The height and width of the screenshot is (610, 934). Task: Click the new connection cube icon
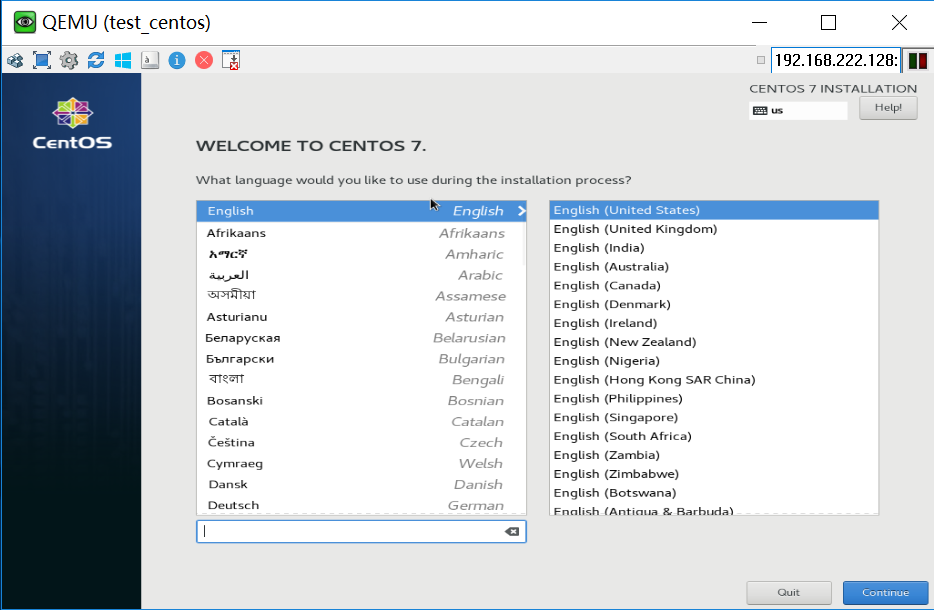(x=15, y=60)
